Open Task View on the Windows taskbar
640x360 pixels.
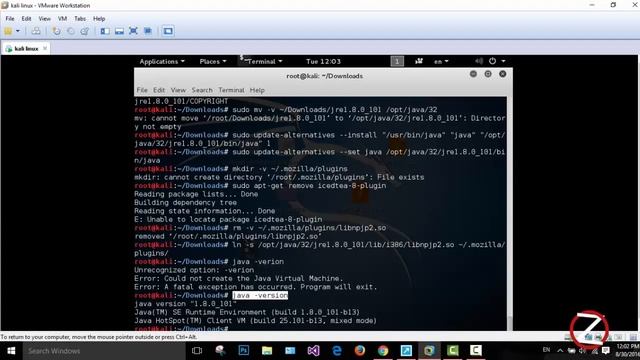(x=197, y=351)
